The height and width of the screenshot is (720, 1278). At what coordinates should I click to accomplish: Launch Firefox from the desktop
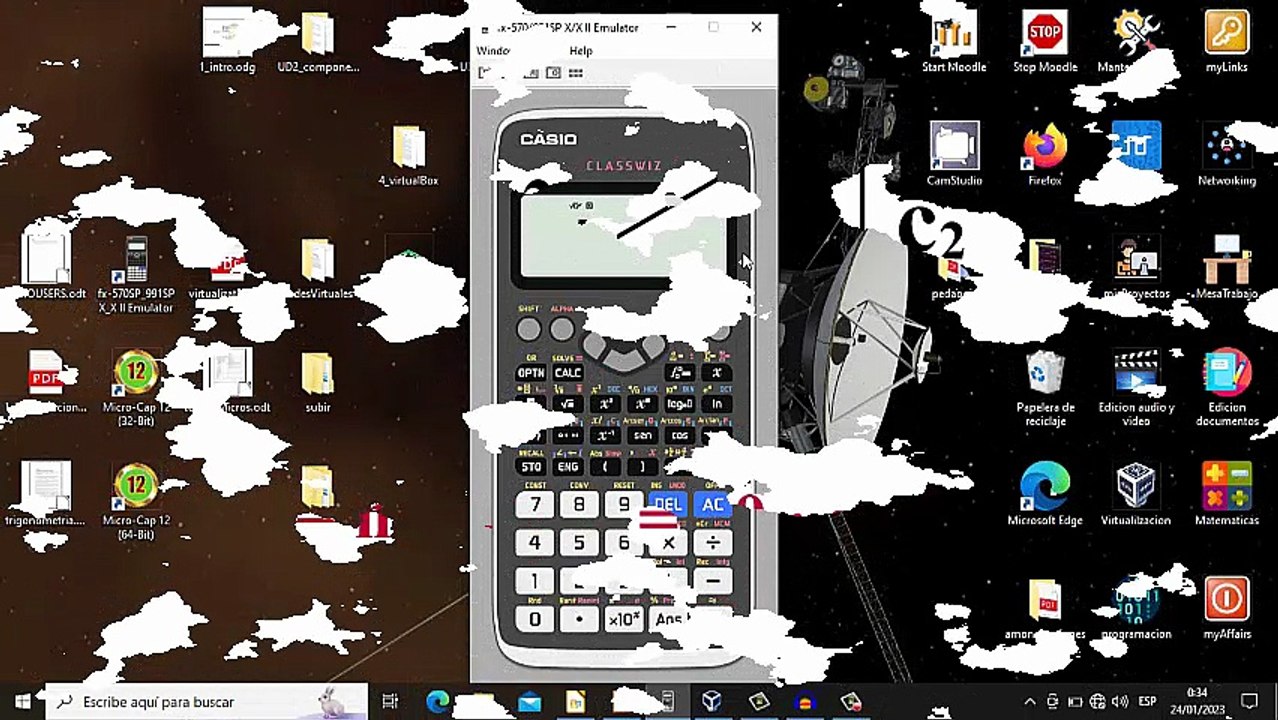pyautogui.click(x=1044, y=155)
